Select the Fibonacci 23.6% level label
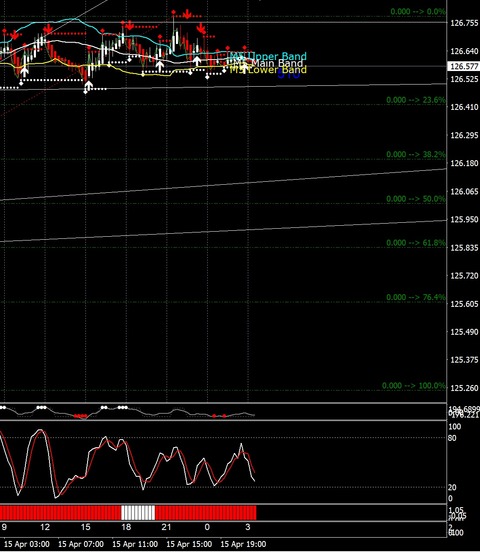 click(x=416, y=100)
